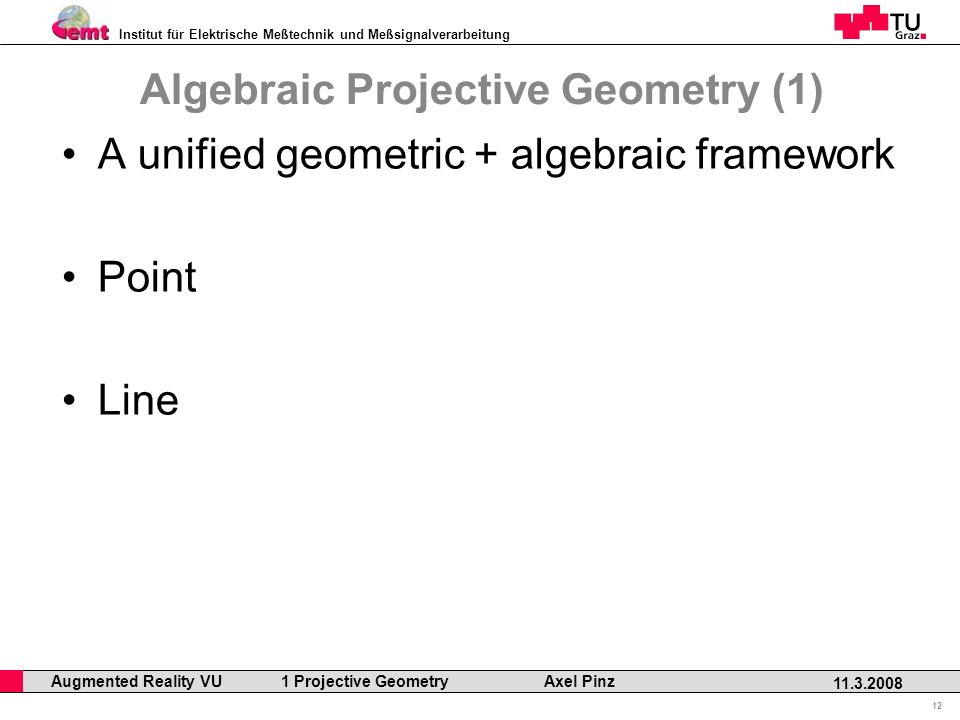Click the TU Graz logo
Screen dimensions: 960x720
(880, 22)
